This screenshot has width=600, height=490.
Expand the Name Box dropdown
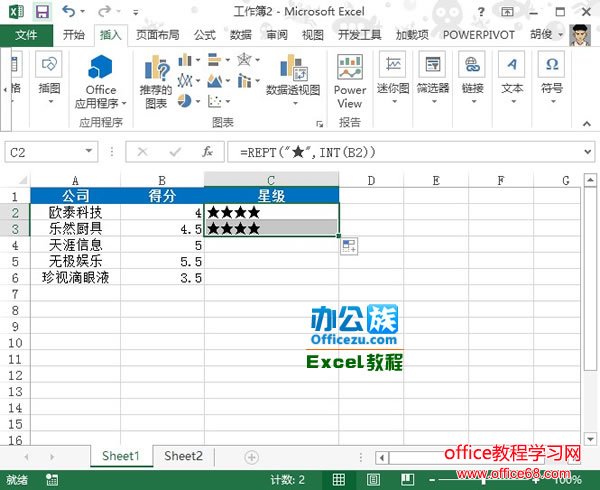click(89, 151)
